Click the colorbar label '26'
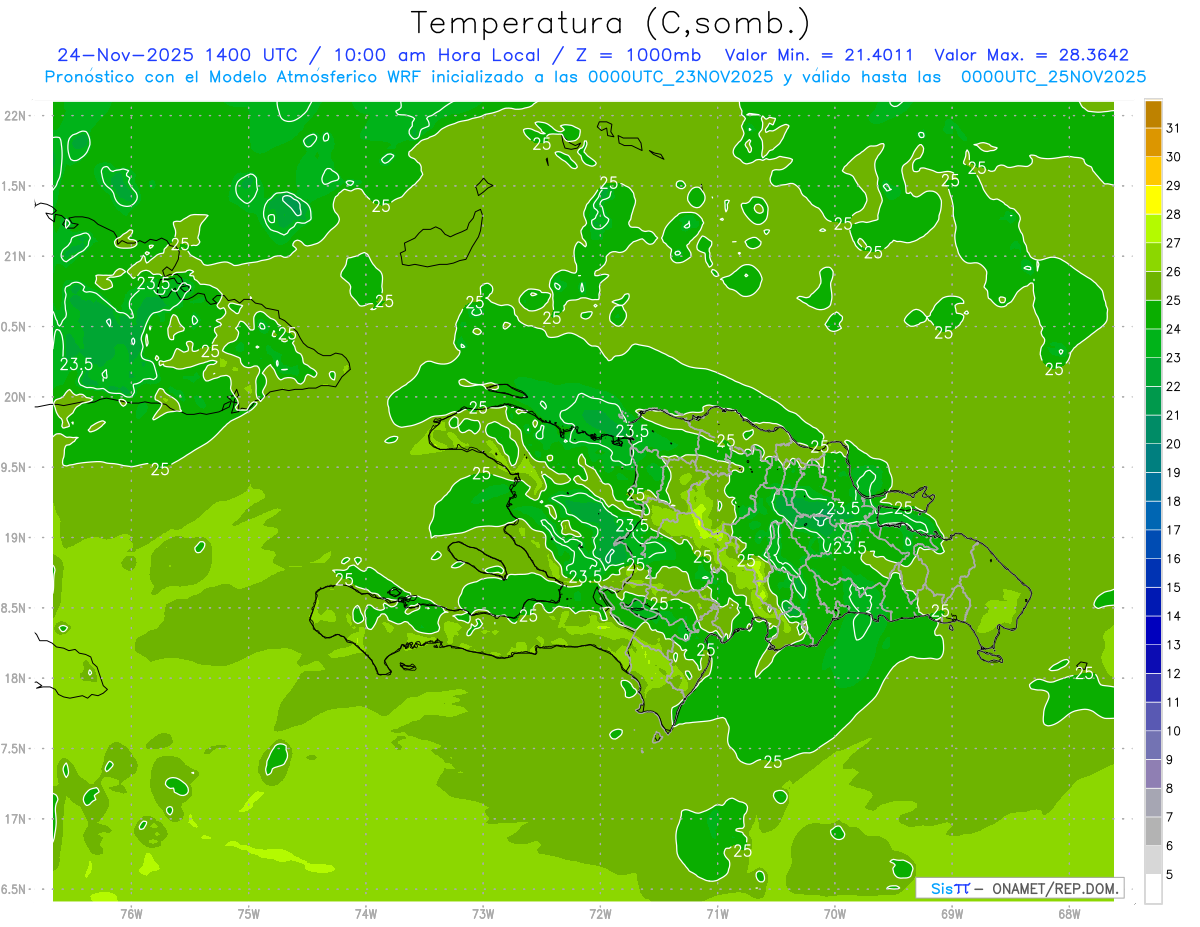The image size is (1200, 927). (x=1174, y=271)
